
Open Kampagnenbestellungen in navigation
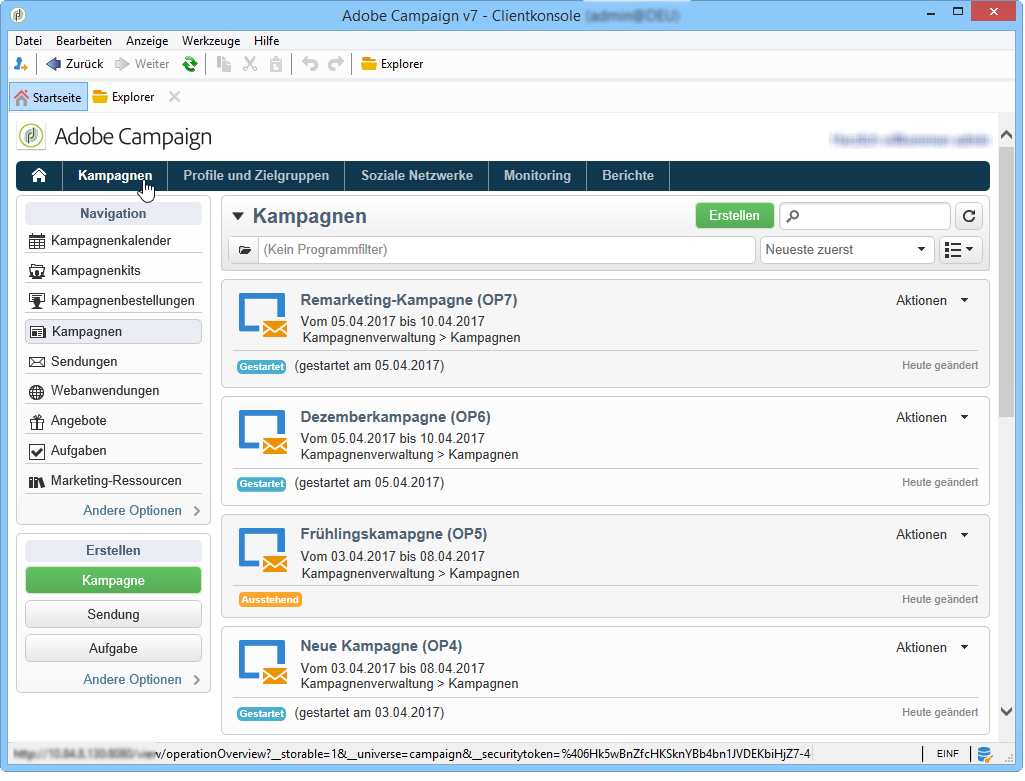point(113,301)
